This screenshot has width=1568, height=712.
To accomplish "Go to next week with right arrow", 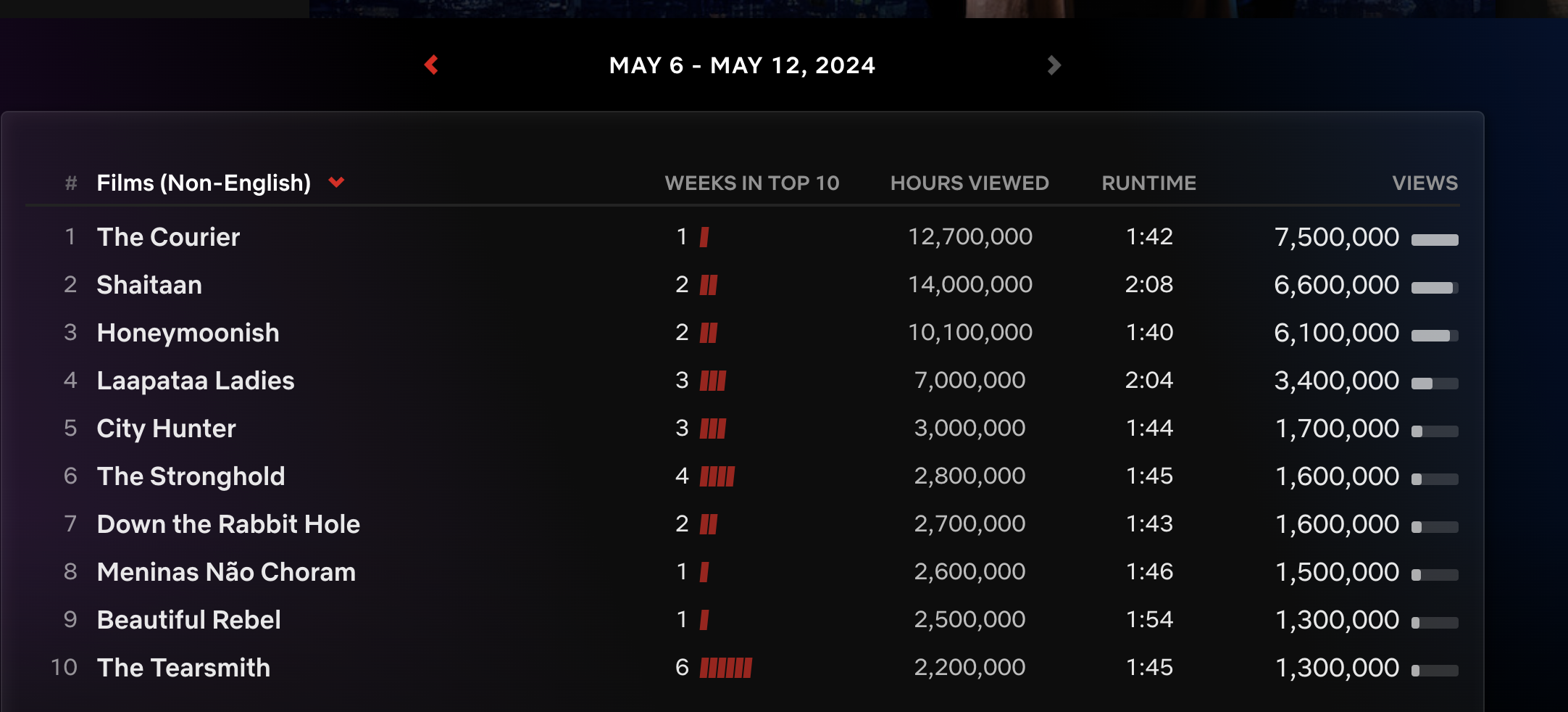I will 1054,65.
